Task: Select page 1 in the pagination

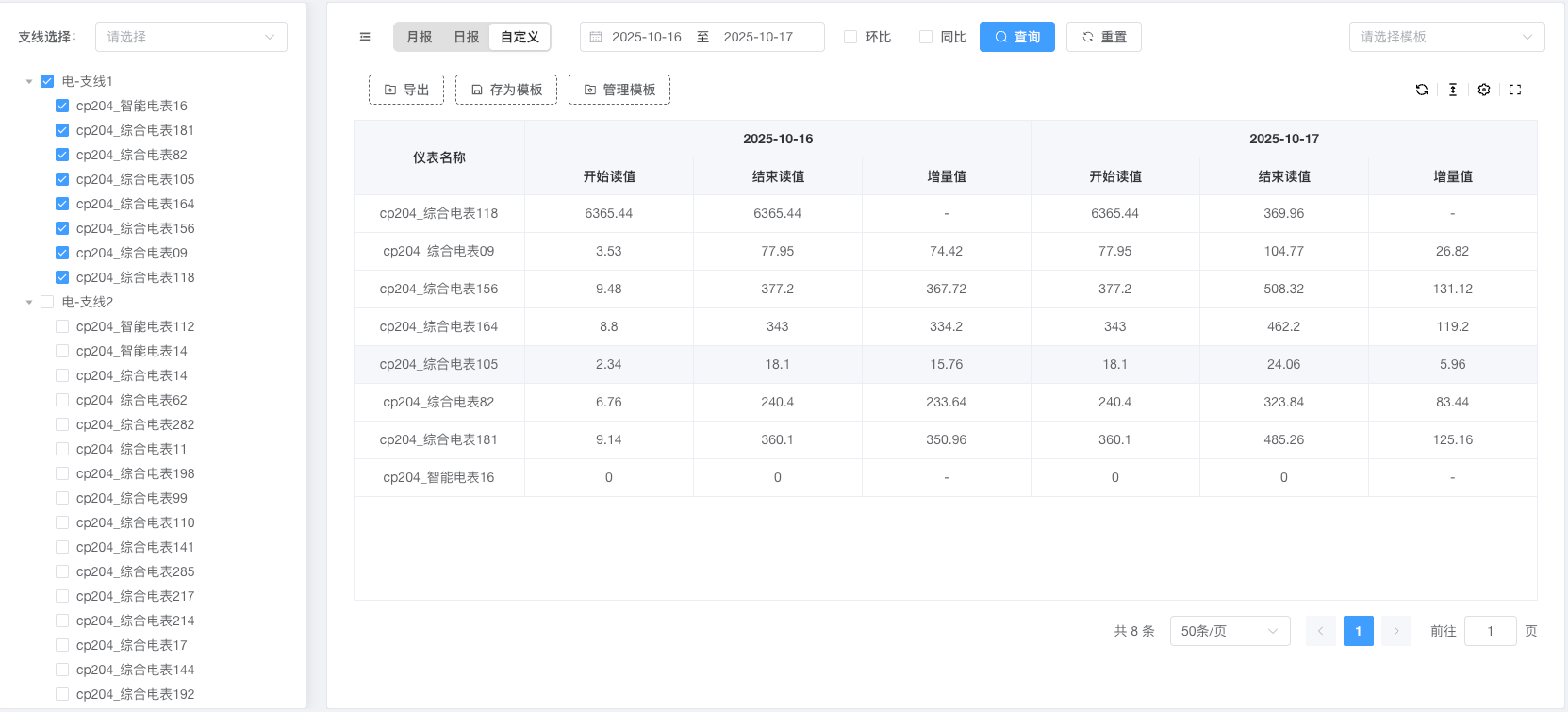Action: click(x=1359, y=631)
